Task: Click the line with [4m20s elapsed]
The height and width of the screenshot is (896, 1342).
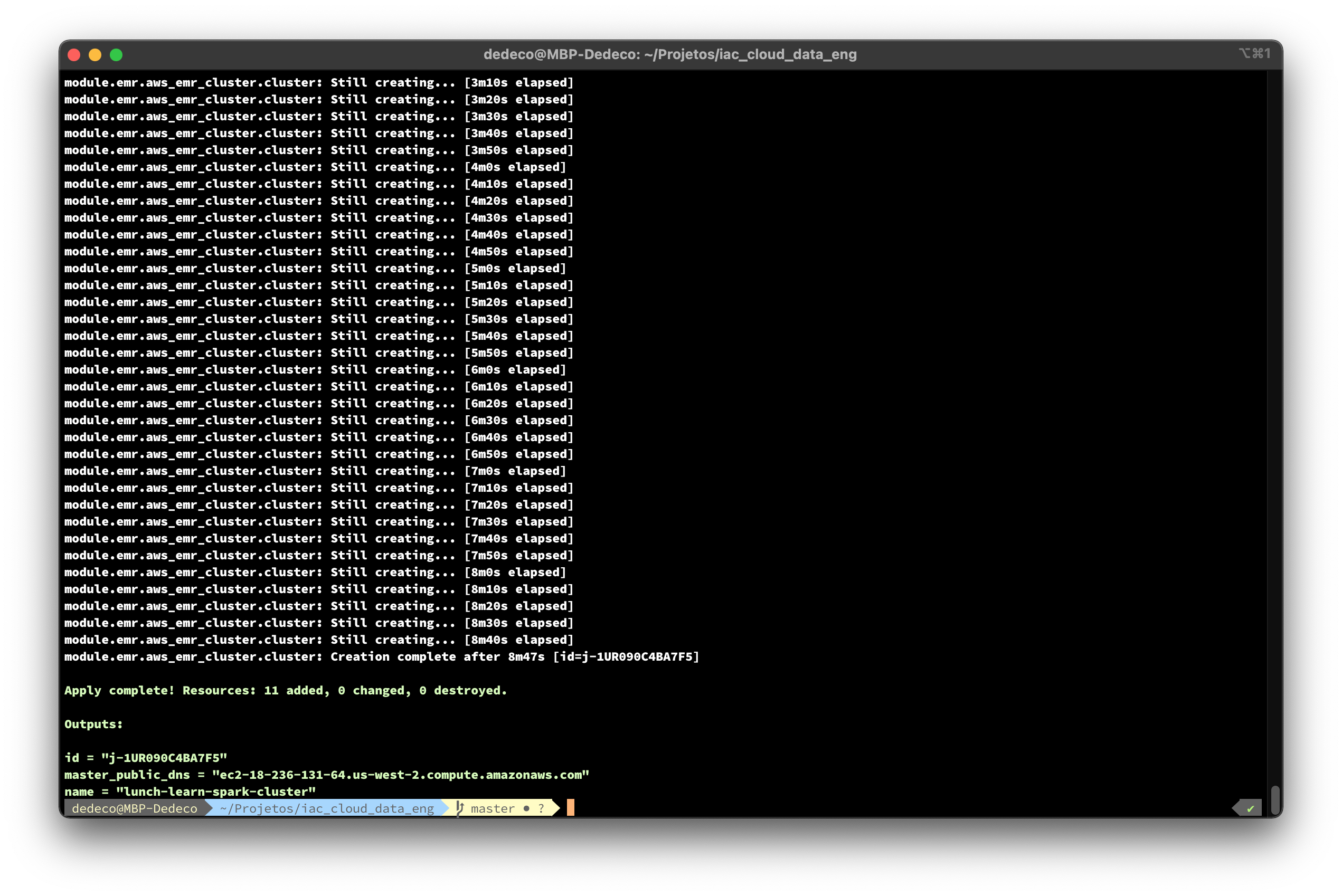Action: [319, 201]
